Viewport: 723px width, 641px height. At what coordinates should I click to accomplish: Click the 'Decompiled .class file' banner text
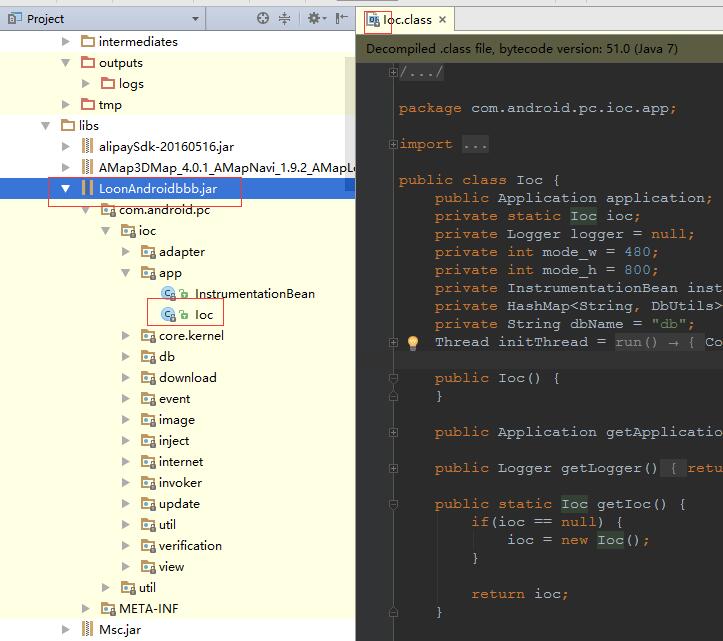click(522, 48)
